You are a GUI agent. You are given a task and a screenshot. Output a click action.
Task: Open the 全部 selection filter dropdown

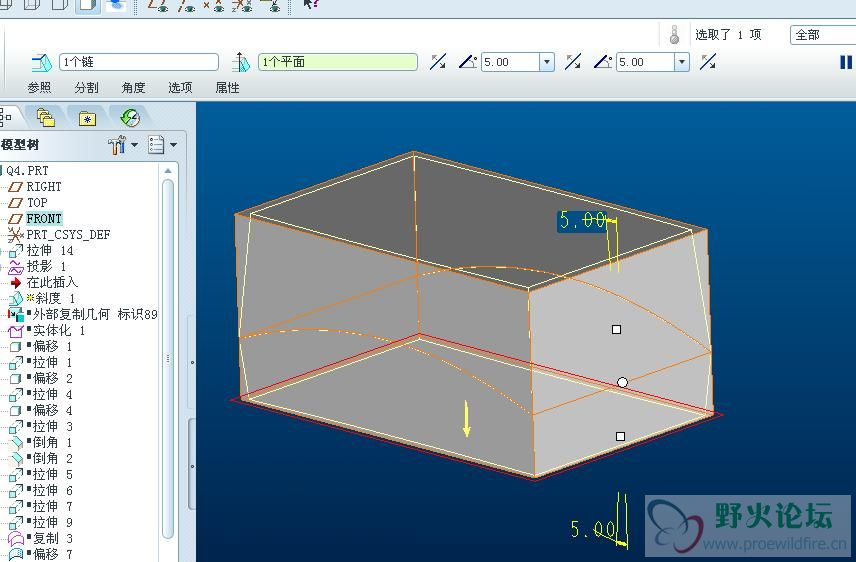(823, 35)
